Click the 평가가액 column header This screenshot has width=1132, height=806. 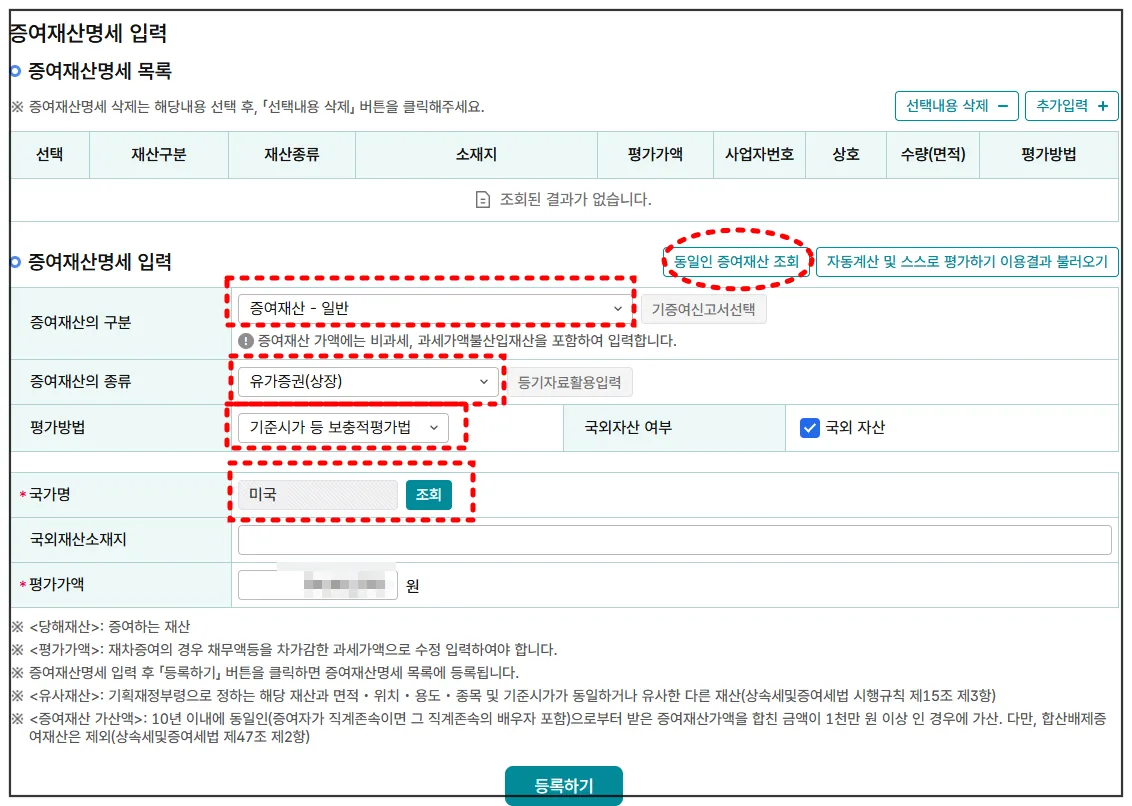(x=654, y=155)
